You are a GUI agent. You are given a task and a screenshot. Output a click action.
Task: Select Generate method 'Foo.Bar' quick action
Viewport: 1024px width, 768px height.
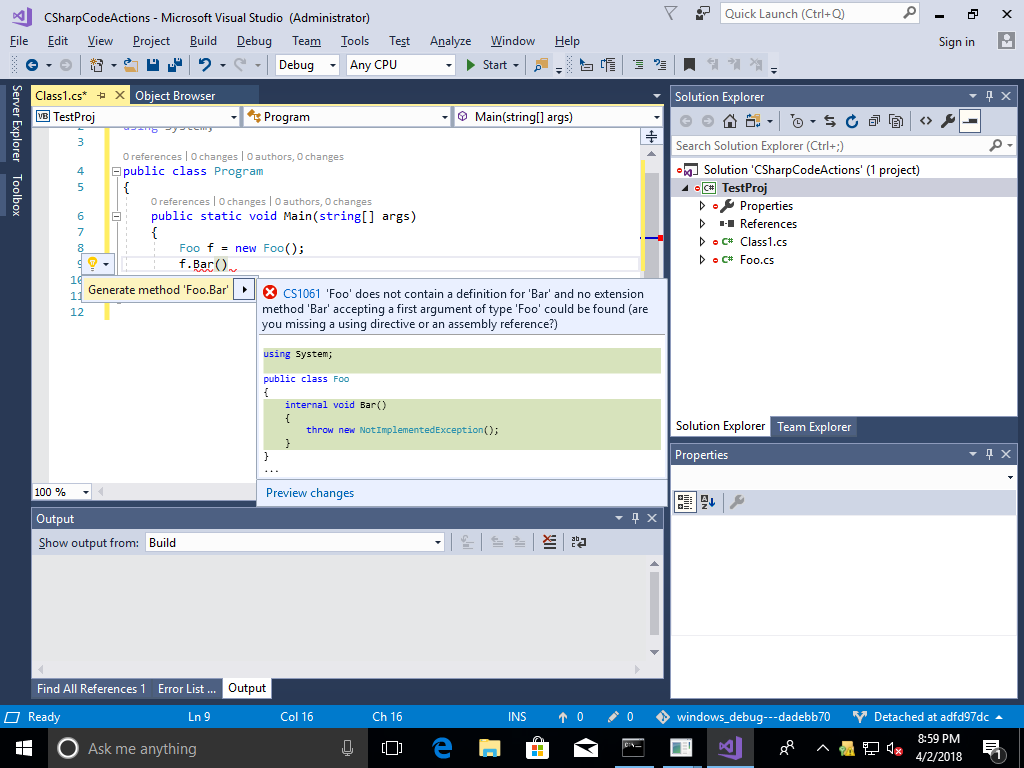coord(158,289)
